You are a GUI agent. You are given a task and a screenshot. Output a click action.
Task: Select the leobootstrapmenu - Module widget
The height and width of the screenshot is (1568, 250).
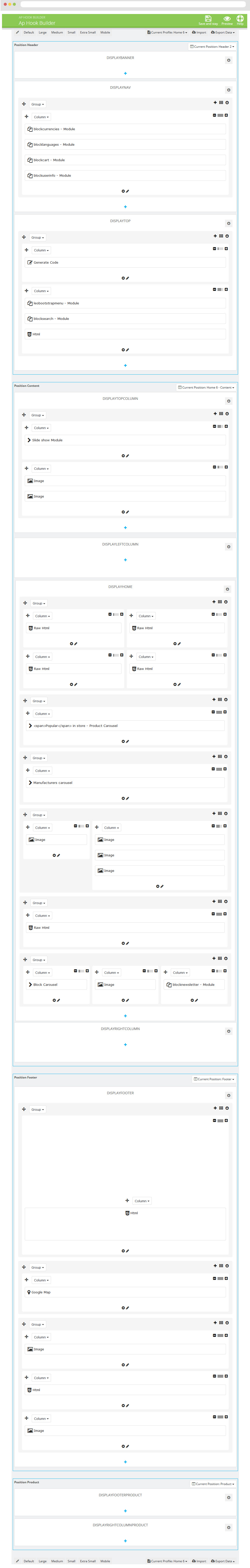[125, 303]
